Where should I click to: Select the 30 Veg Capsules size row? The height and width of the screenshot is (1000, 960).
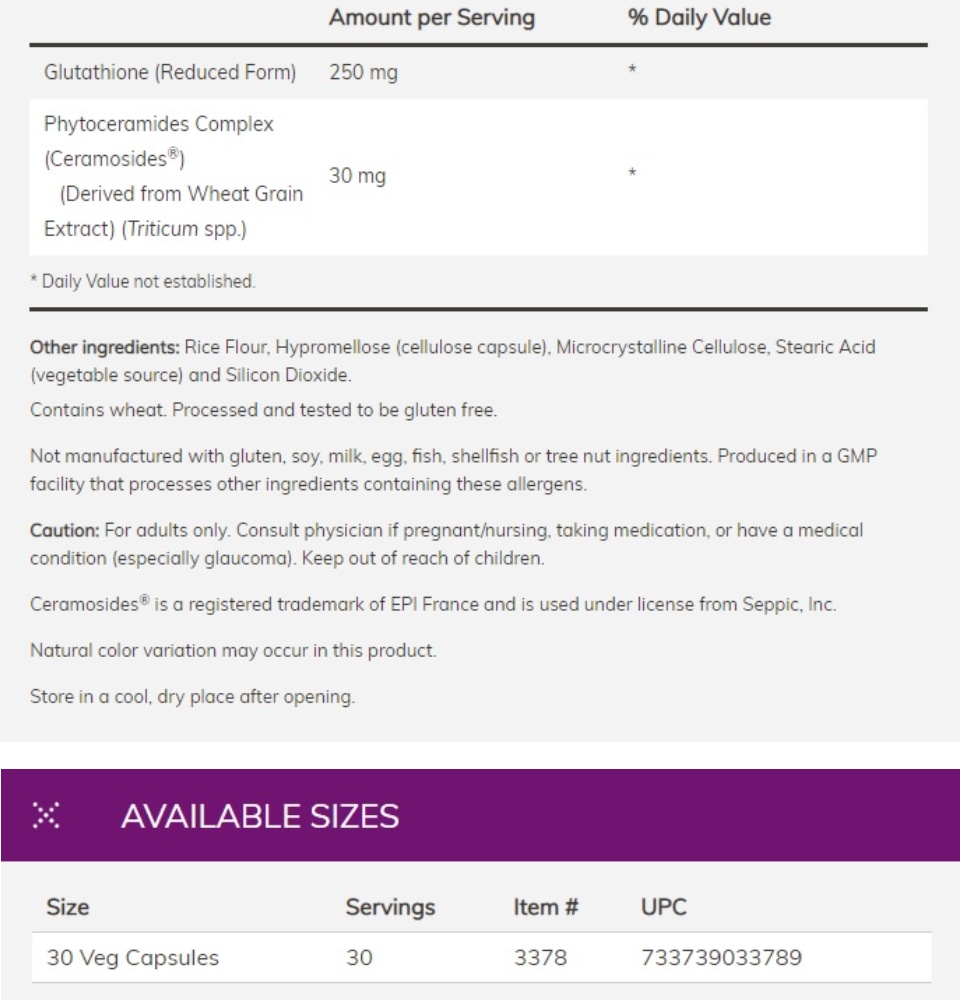click(482, 957)
